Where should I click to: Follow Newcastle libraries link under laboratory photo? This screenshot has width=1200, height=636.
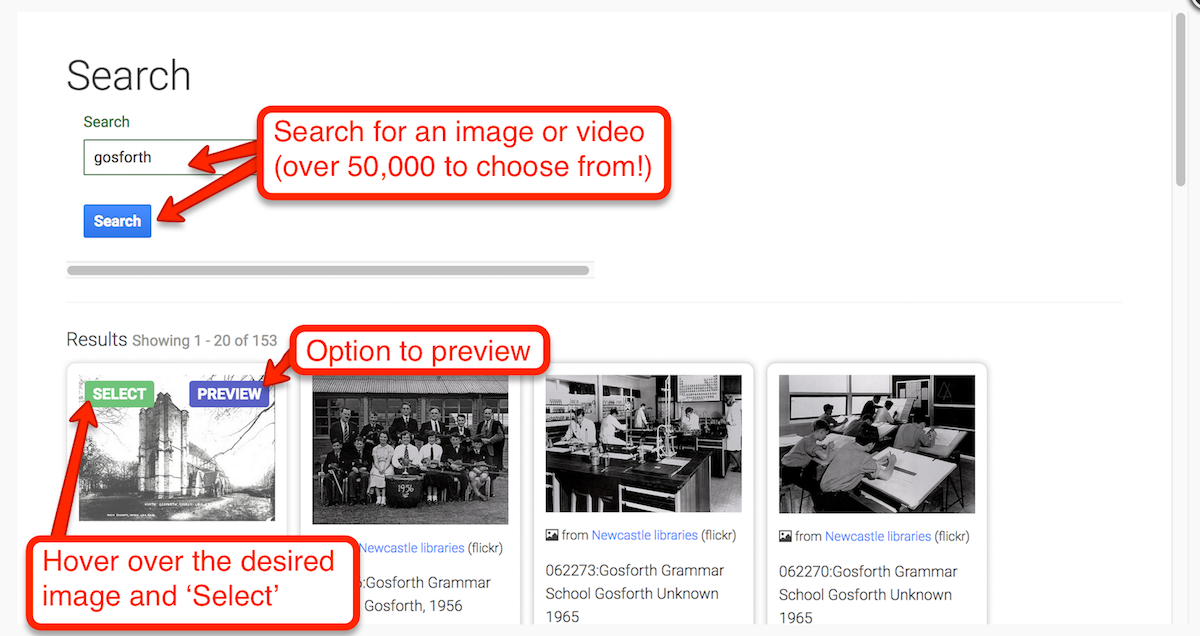(644, 535)
